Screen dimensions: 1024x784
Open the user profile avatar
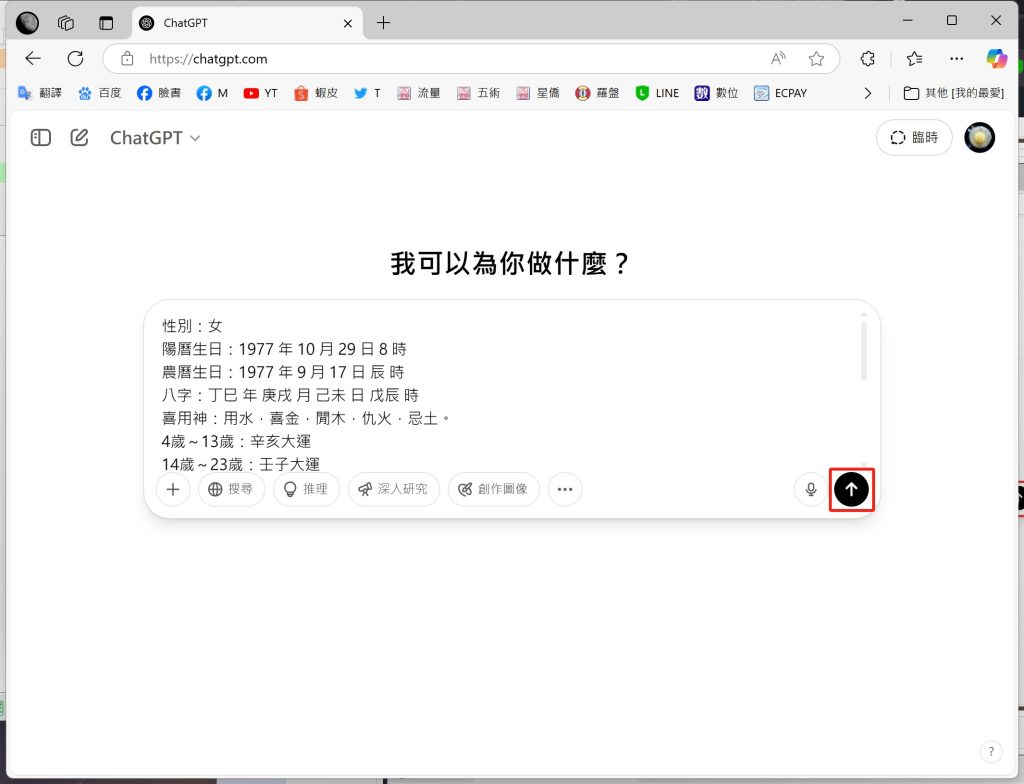click(x=979, y=138)
